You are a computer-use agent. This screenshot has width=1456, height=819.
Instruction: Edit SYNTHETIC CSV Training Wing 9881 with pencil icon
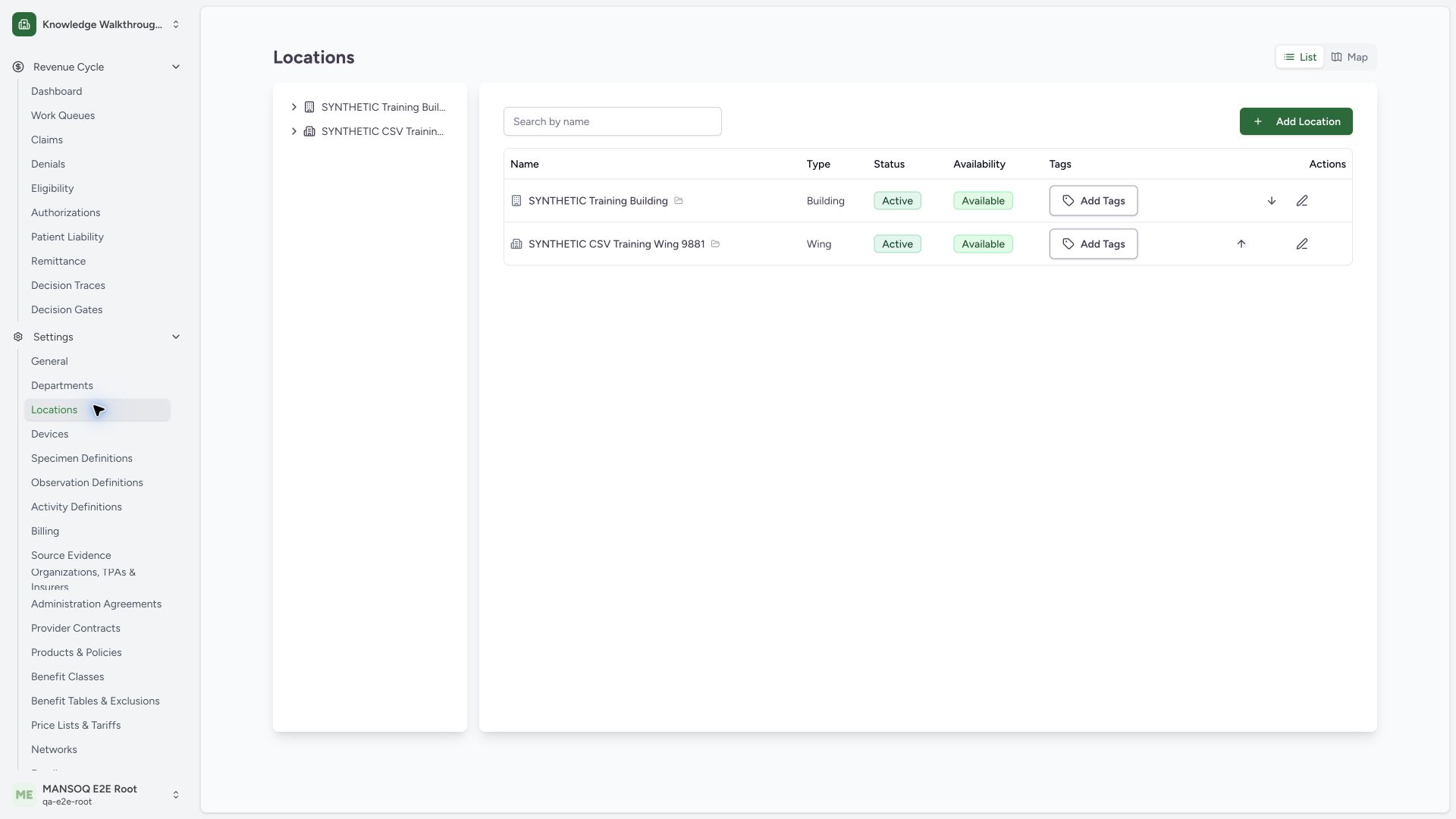1302,244
